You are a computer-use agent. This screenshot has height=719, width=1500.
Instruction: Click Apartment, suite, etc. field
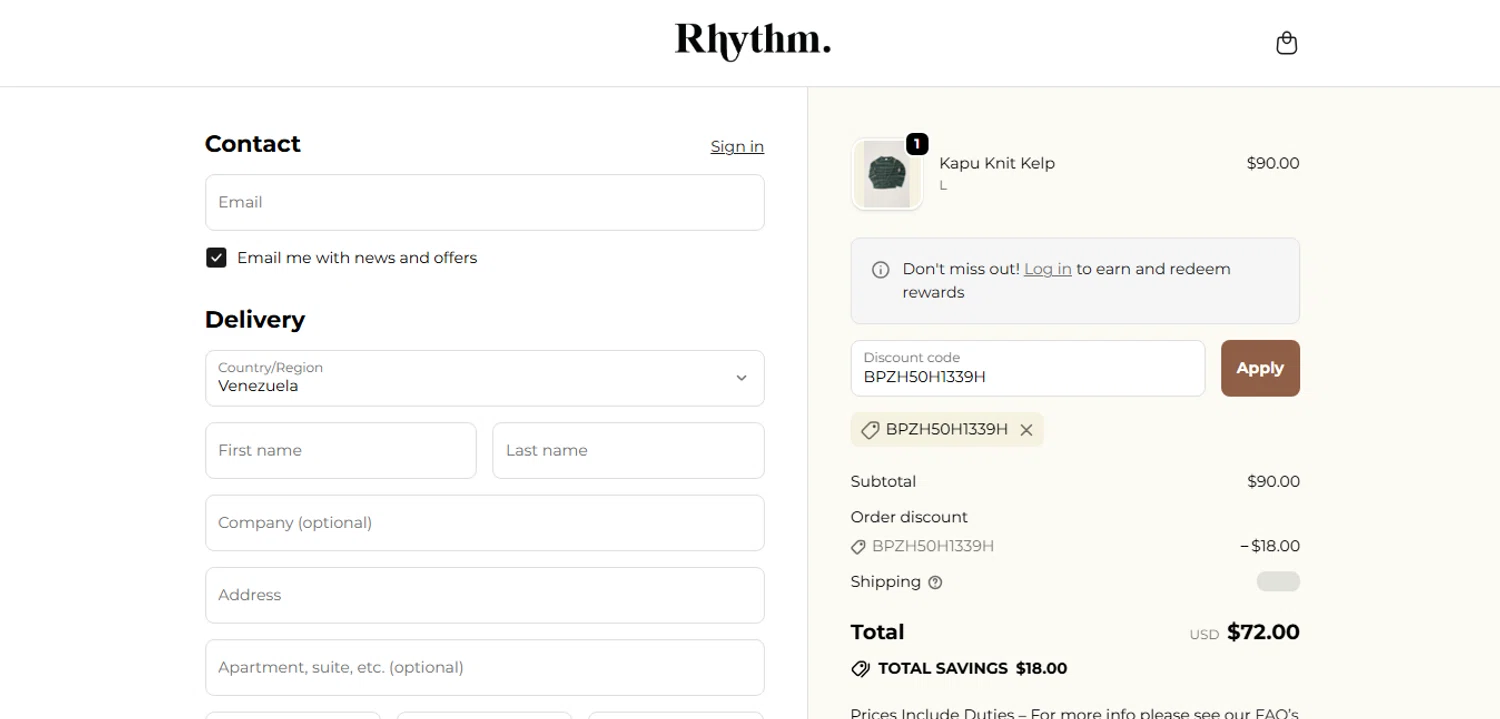pos(485,667)
